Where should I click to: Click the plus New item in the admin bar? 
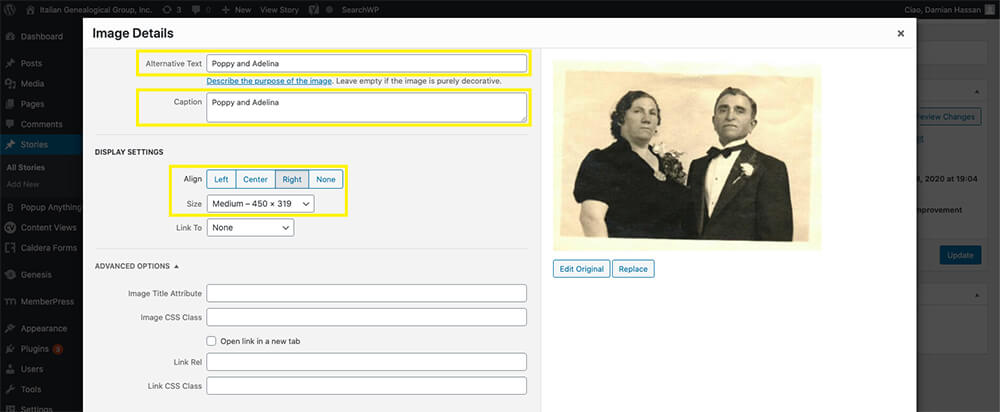coord(237,10)
